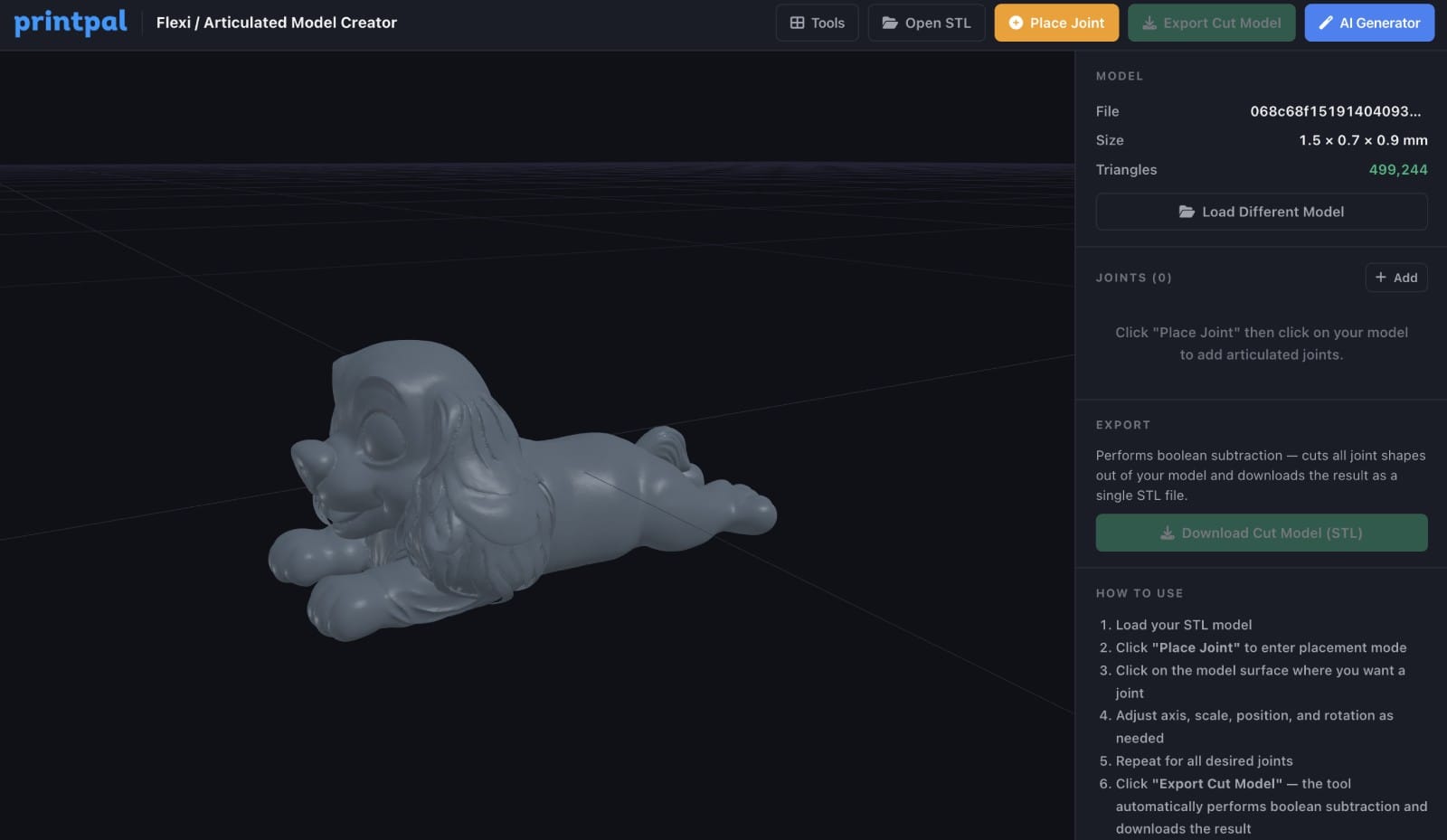Click the Export Cut Model button

click(x=1211, y=23)
